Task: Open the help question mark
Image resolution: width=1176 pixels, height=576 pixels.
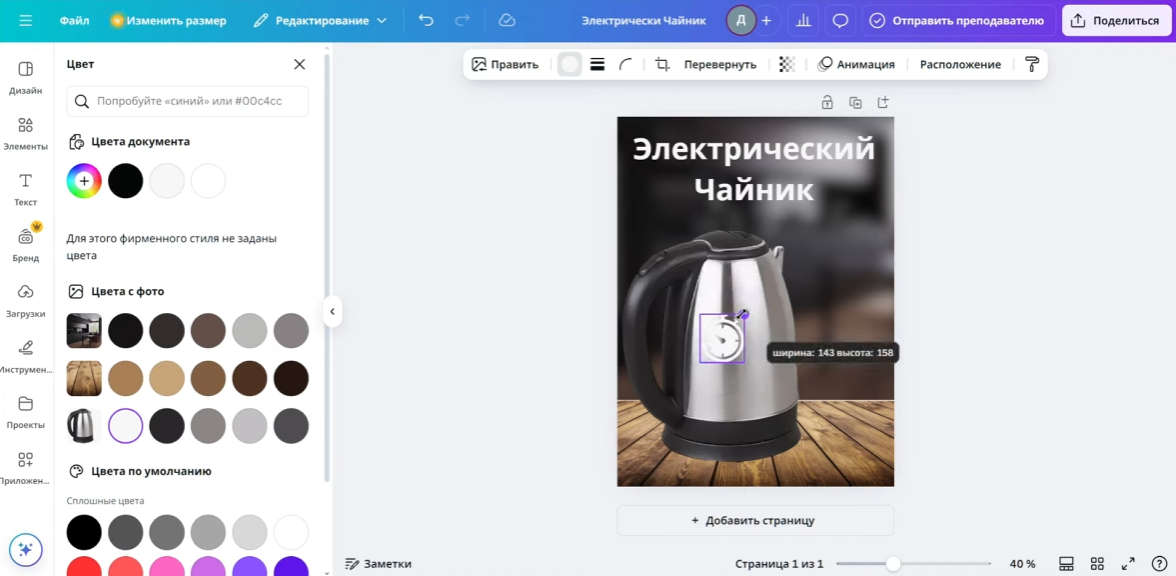Action: coord(1159,563)
